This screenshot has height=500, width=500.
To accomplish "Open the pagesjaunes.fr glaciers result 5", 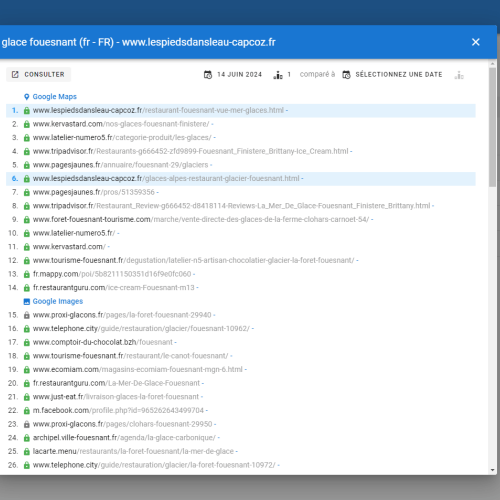I will tap(120, 165).
